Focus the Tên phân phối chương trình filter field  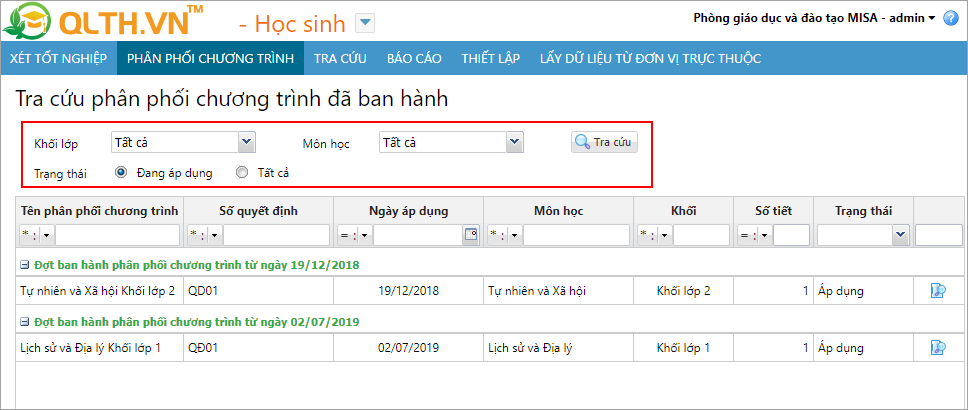117,235
